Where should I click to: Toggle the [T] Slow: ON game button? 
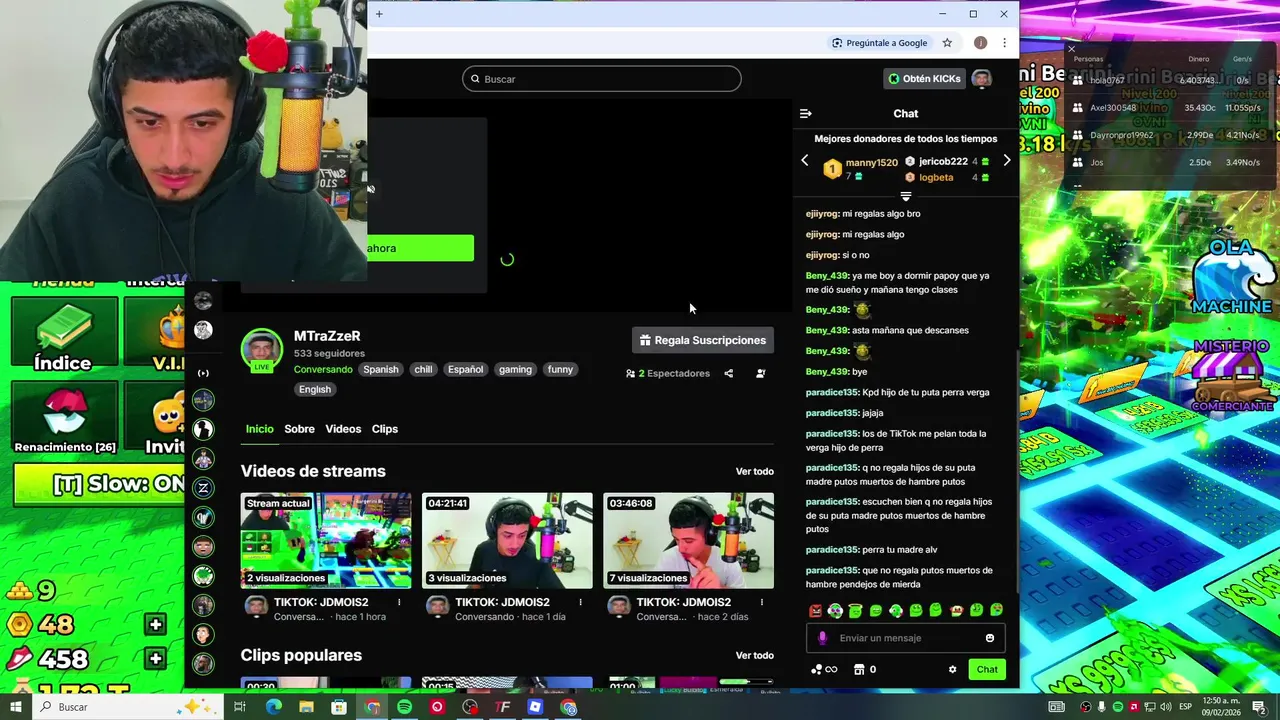(97, 484)
